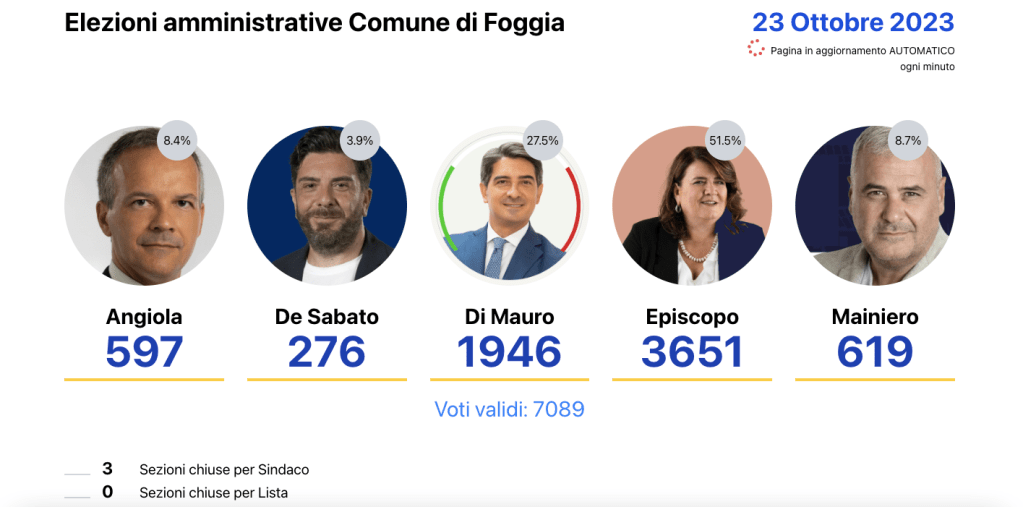Click Mainiero's vote count 619

tap(875, 352)
